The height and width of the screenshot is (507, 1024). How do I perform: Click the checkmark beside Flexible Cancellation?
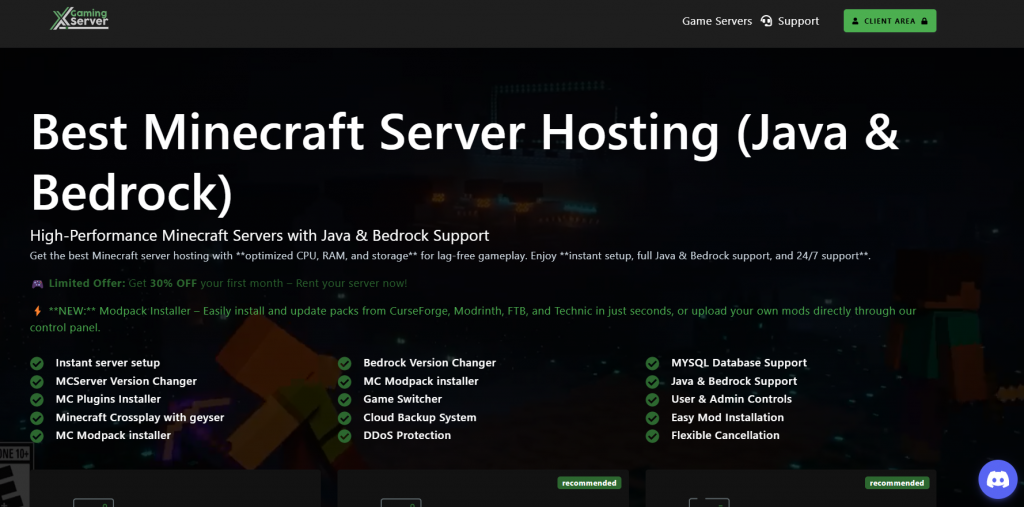point(652,436)
